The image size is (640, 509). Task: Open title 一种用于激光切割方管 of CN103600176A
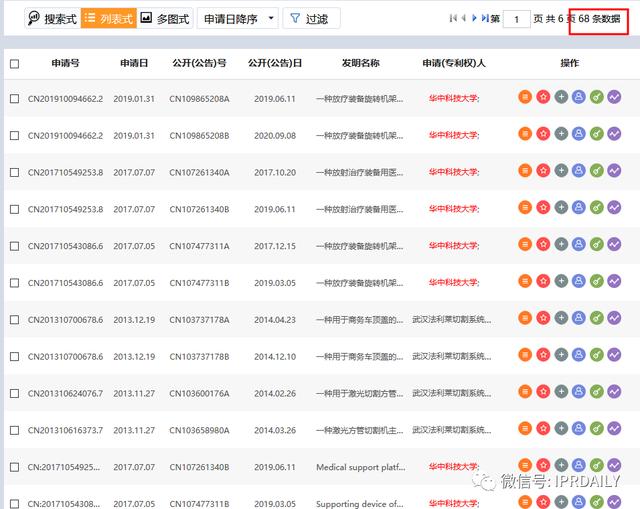pyautogui.click(x=360, y=393)
